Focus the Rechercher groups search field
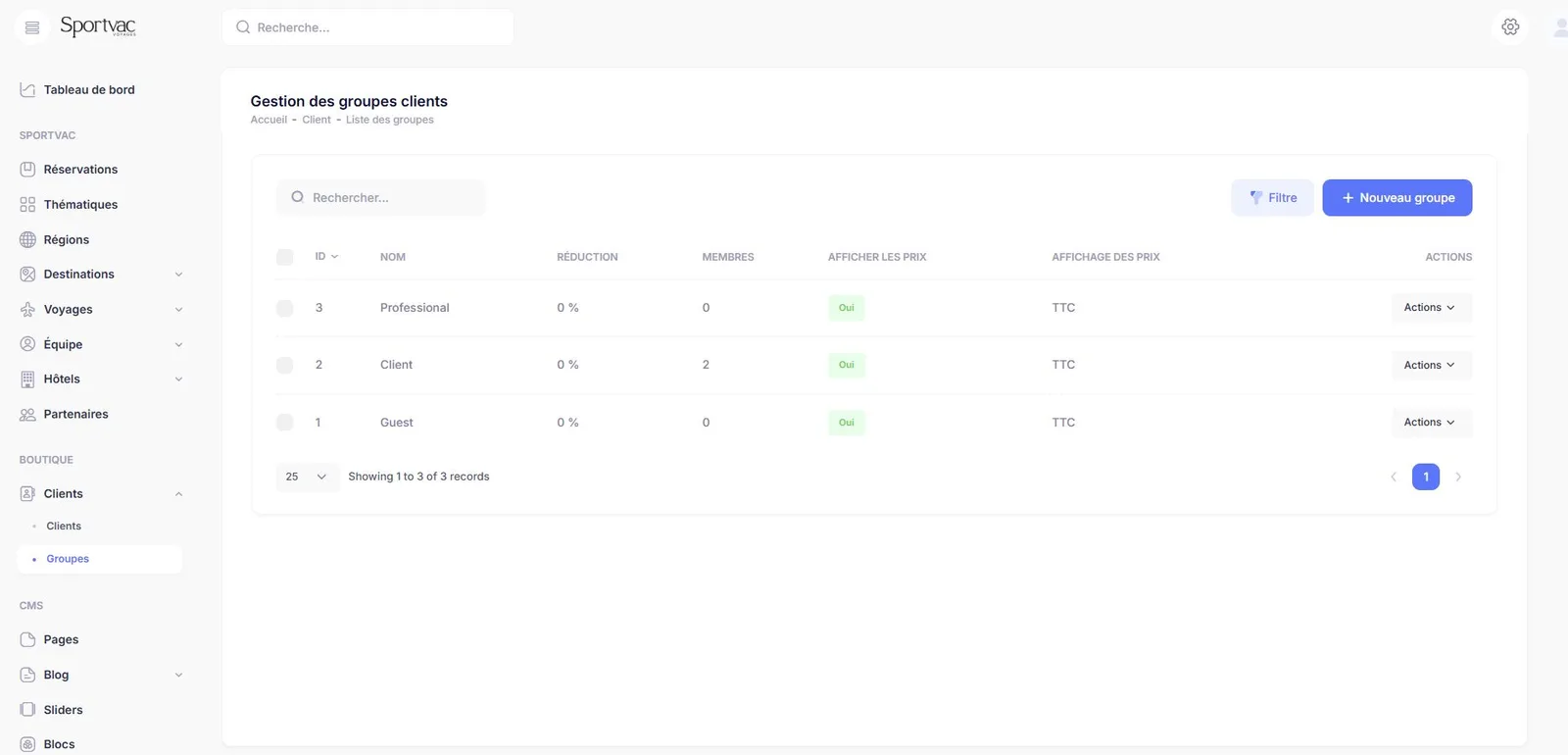The width and height of the screenshot is (1568, 755). (x=381, y=198)
